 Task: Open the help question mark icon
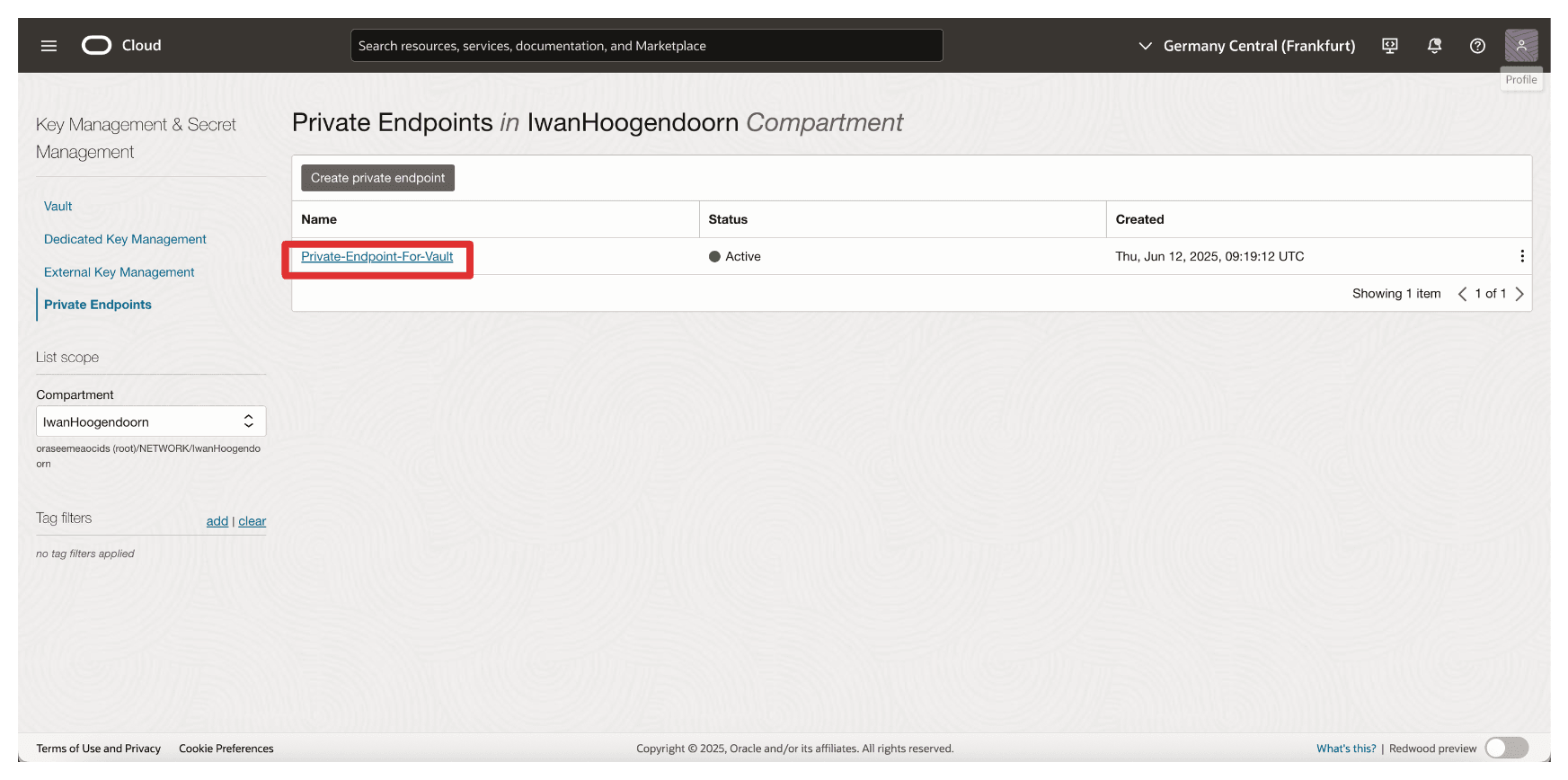pyautogui.click(x=1477, y=46)
